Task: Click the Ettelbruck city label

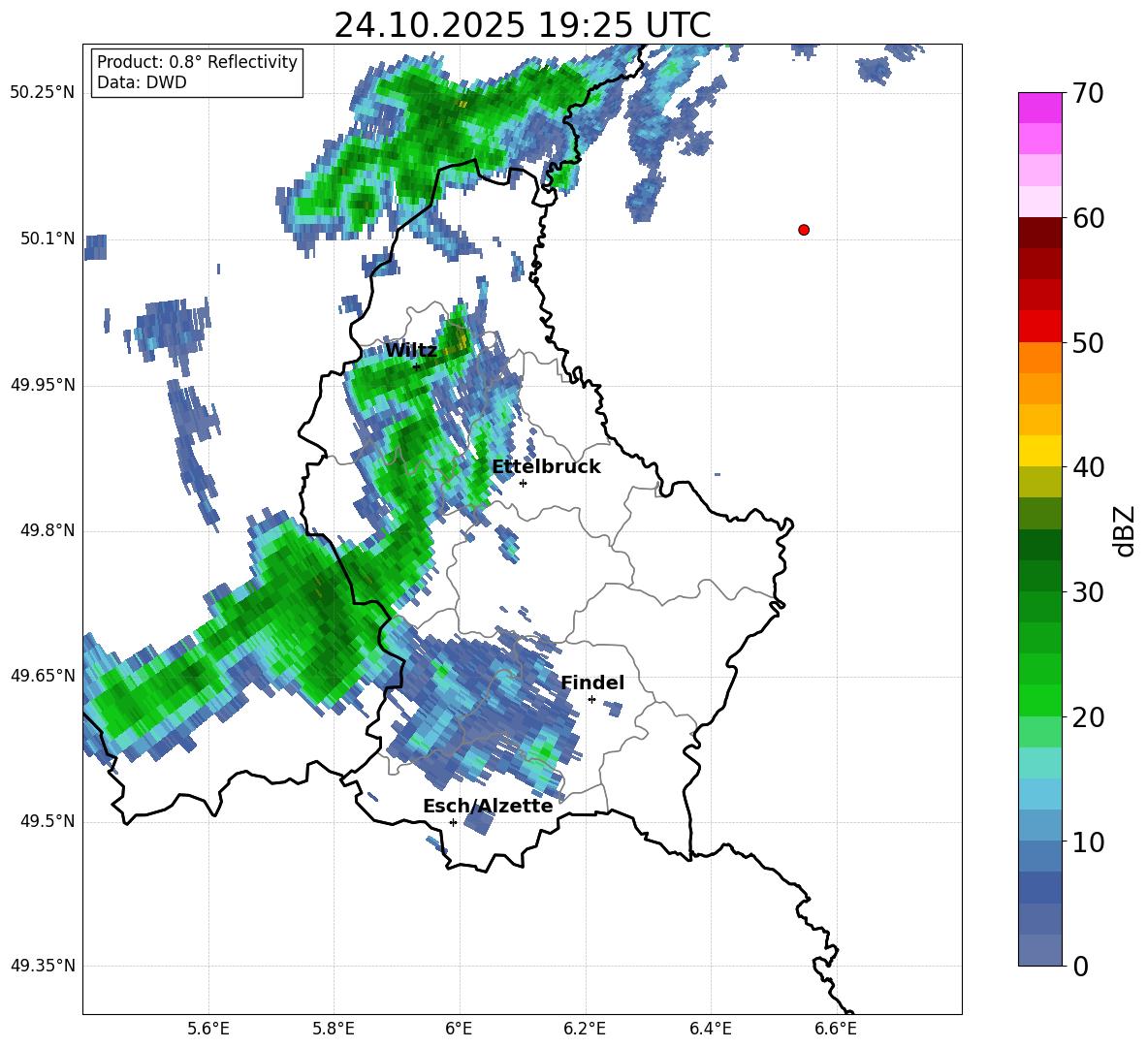Action: pyautogui.click(x=546, y=467)
